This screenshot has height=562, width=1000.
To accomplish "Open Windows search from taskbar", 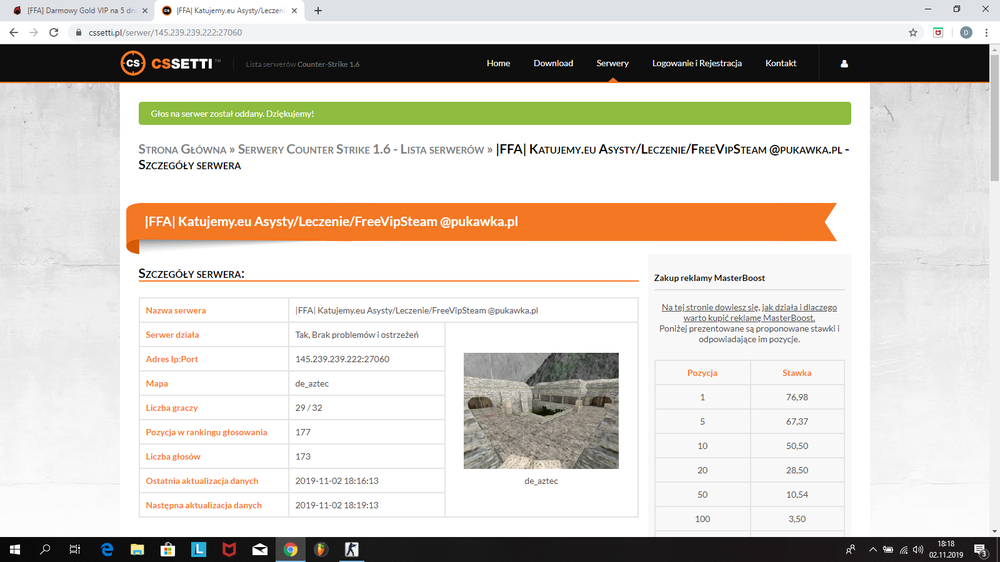I will click(x=45, y=549).
